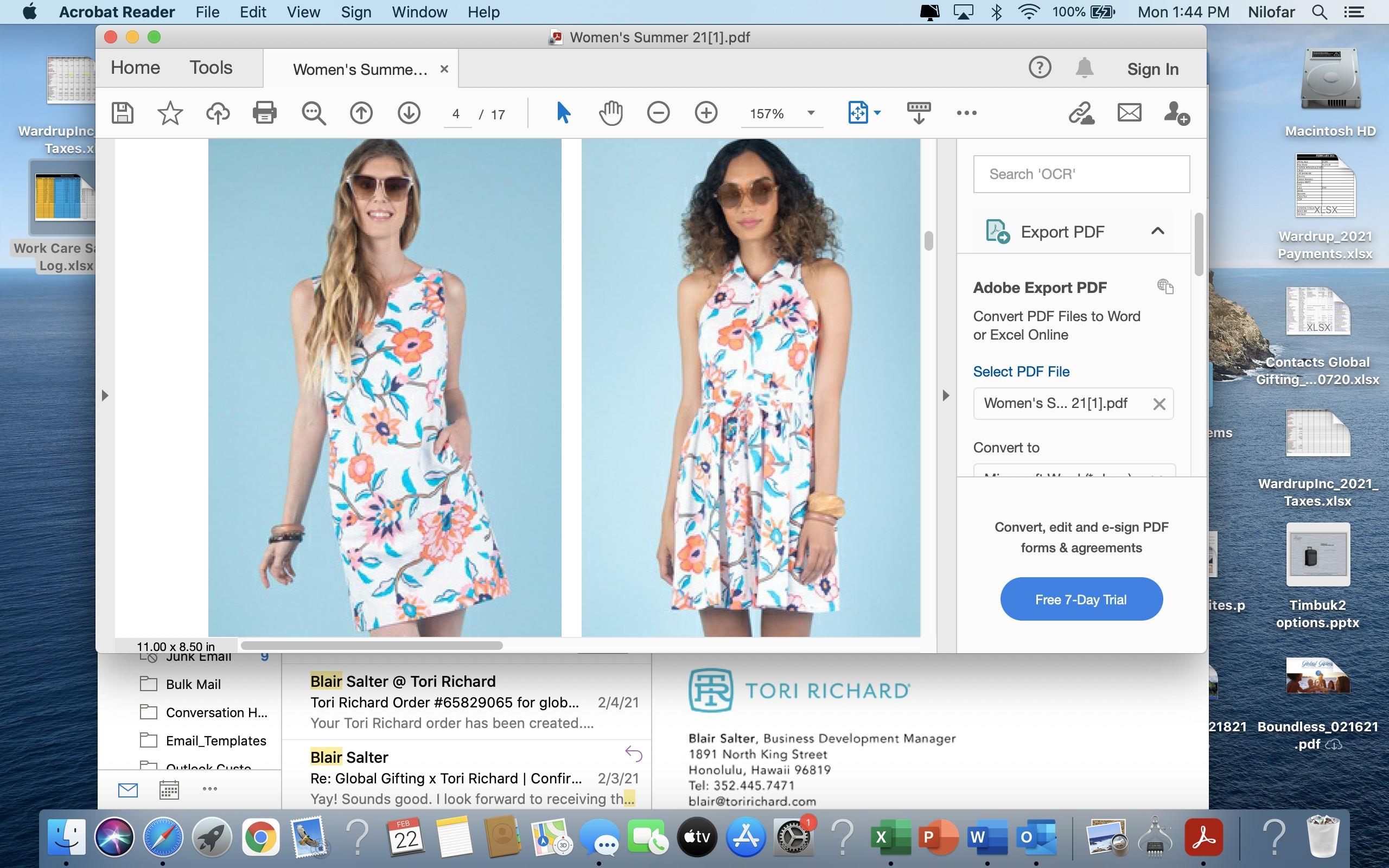Screen dimensions: 1389x868
Task: Send file by email envelope icon
Action: coord(1129,113)
